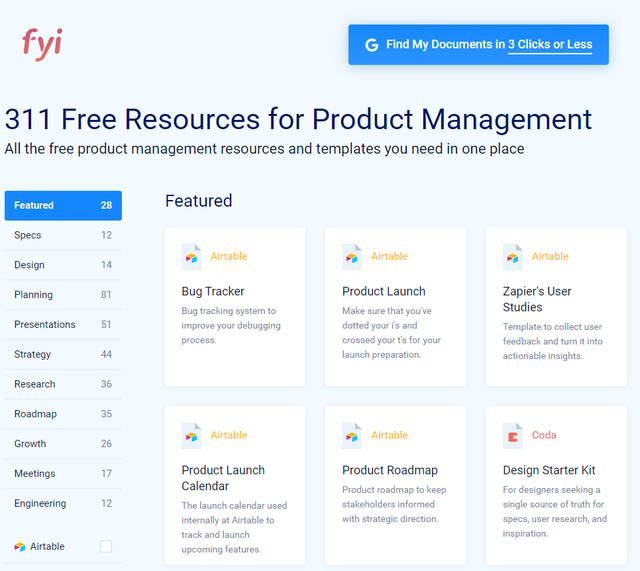
Task: Open the Bug Tracker template title
Action: [213, 292]
